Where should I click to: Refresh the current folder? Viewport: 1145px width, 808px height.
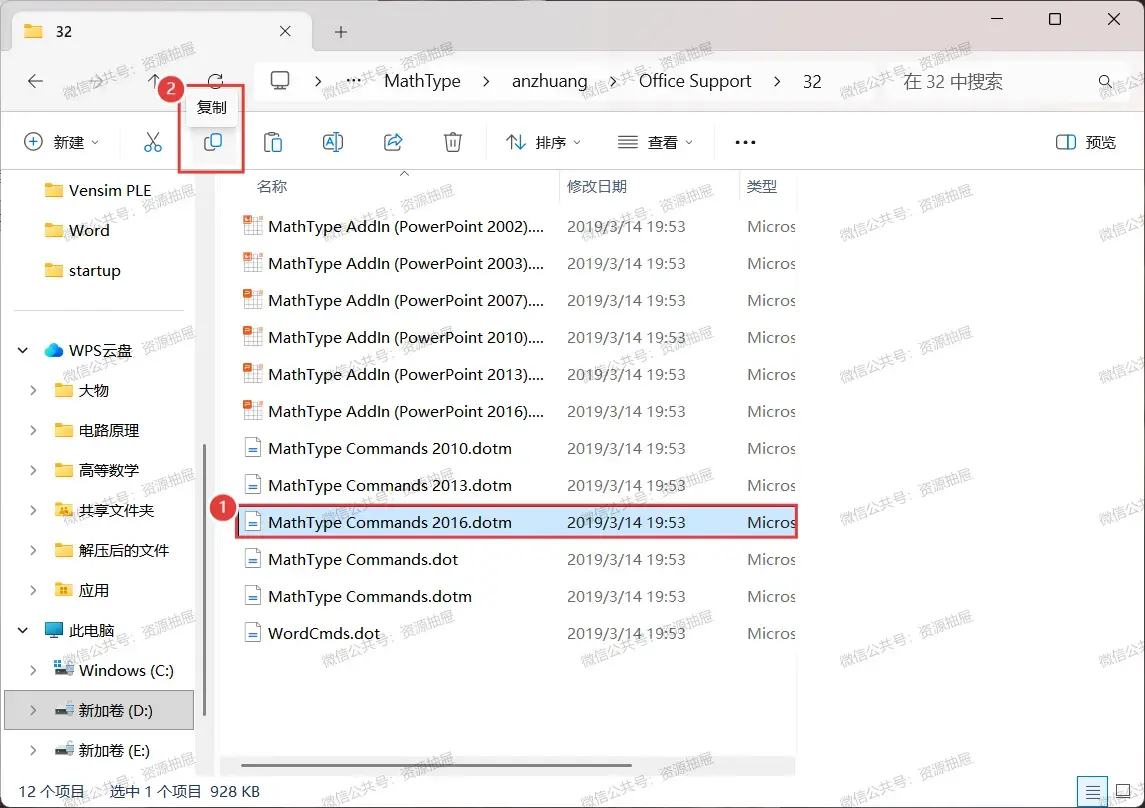tap(215, 81)
